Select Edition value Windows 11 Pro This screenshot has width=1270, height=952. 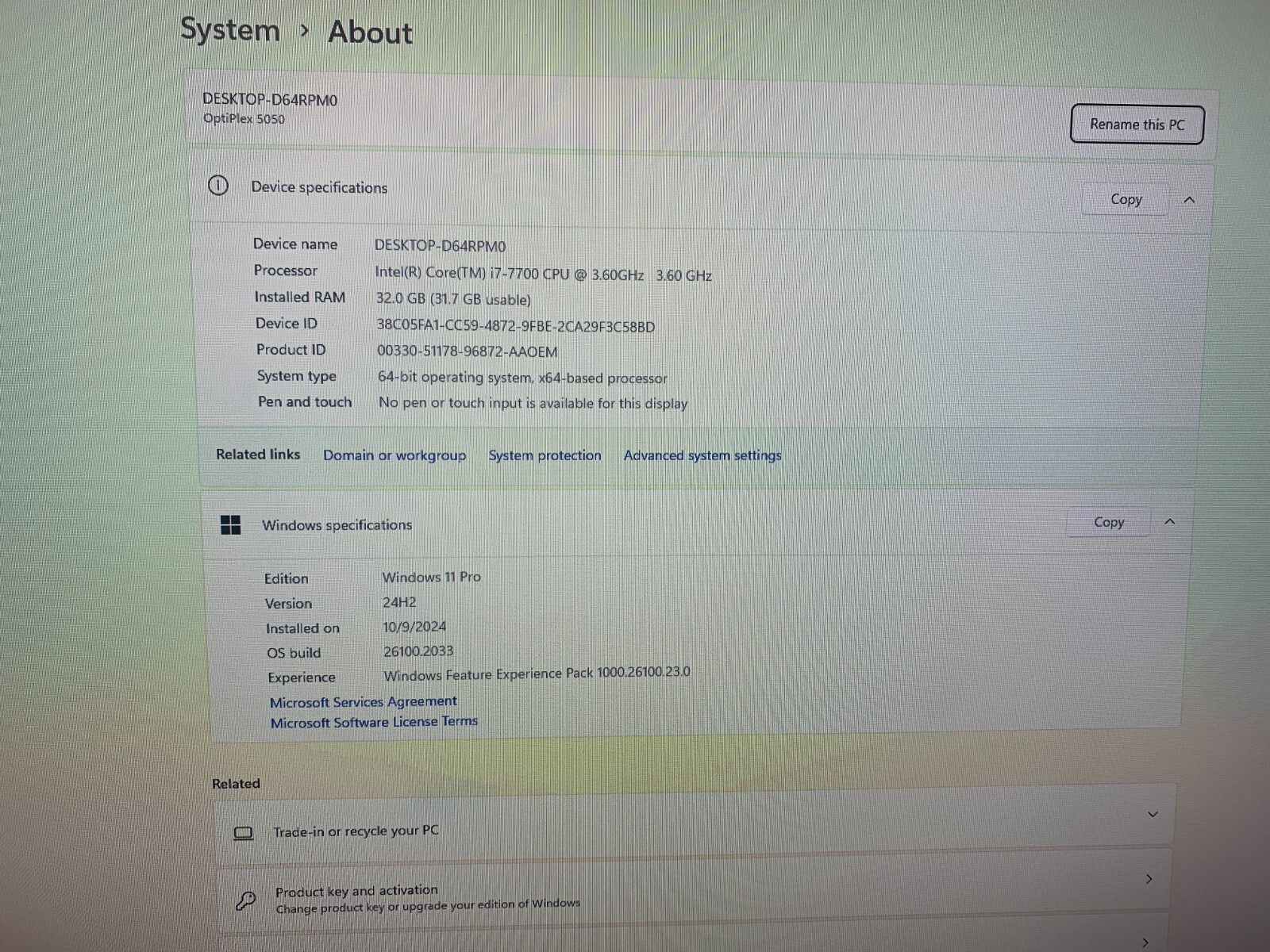tap(431, 577)
